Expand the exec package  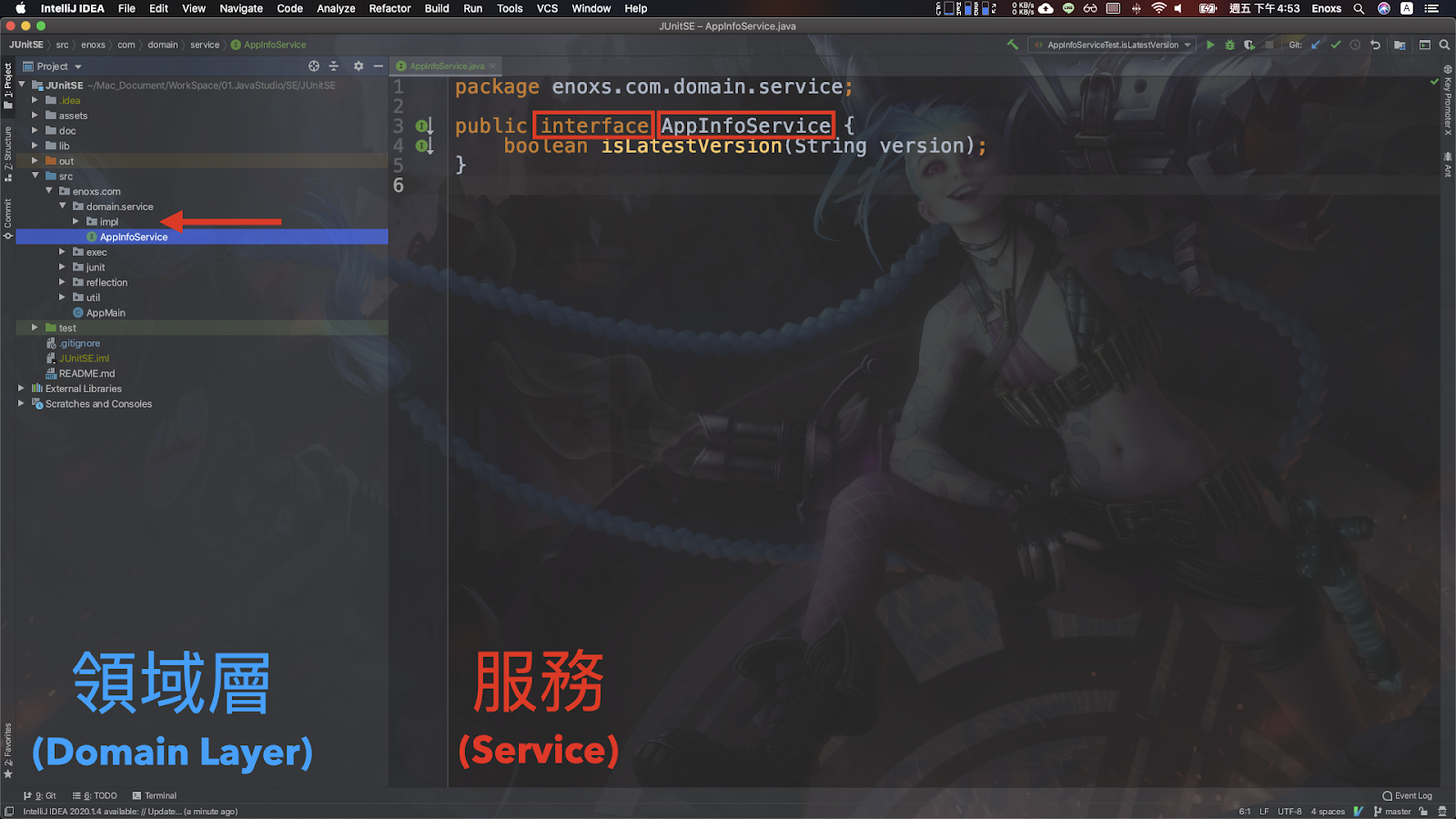pyautogui.click(x=63, y=252)
